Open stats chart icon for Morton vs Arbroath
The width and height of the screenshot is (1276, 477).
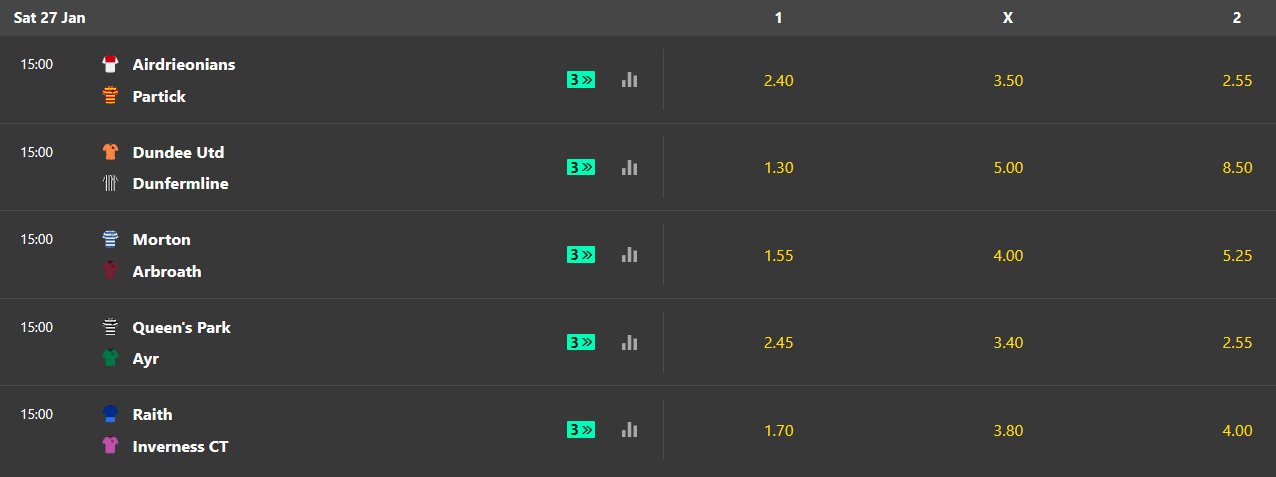pyautogui.click(x=629, y=255)
